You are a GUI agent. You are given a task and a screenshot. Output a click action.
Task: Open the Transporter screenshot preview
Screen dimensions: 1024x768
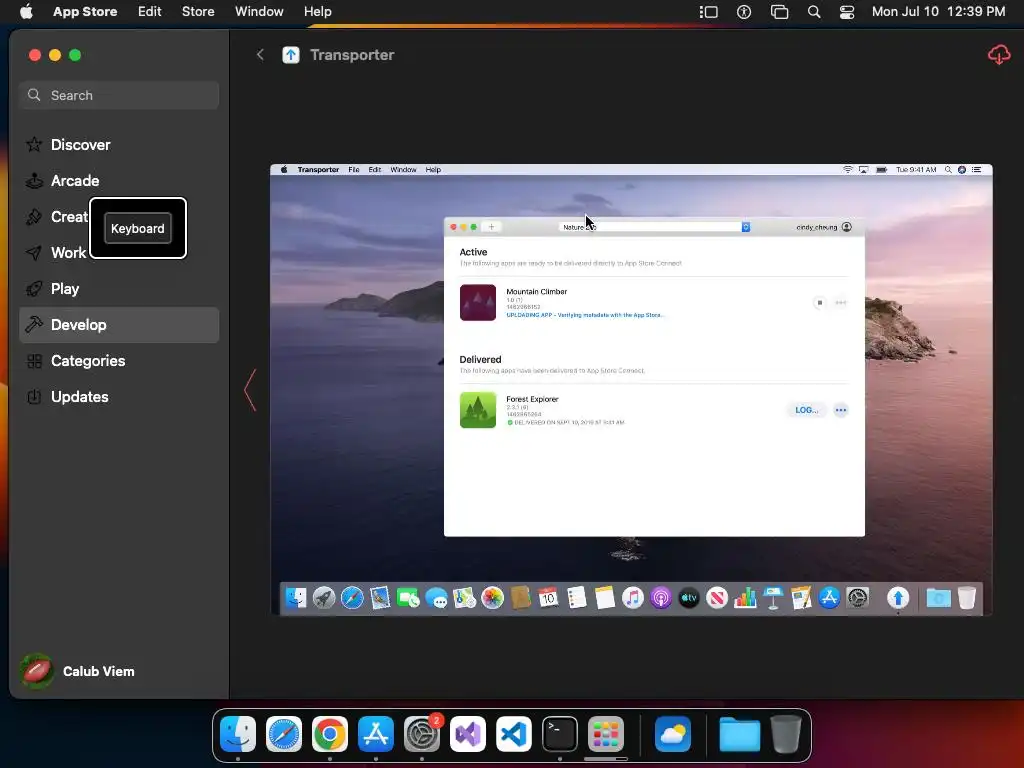(631, 390)
